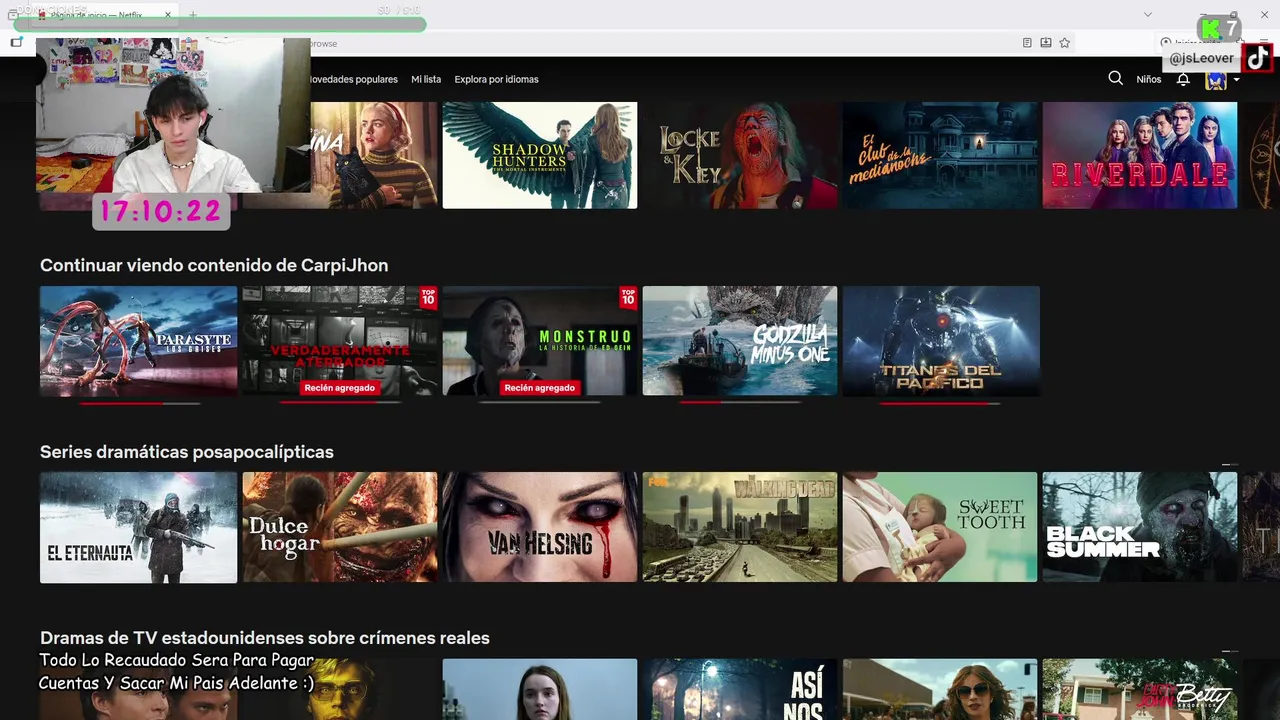1280x720 pixels.
Task: Click Dramas de TV estadounidenses sobre crímenes reales heading
Action: 265,638
